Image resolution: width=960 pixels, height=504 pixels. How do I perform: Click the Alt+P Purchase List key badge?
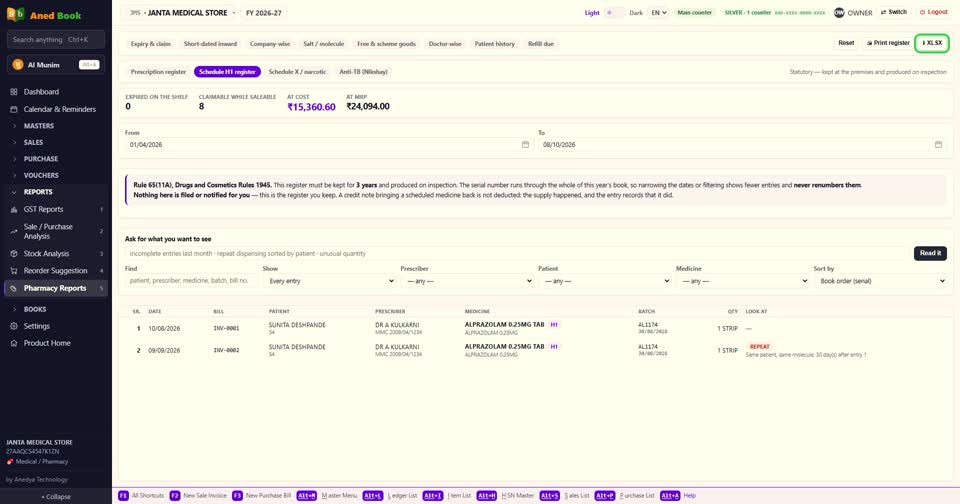pos(605,495)
